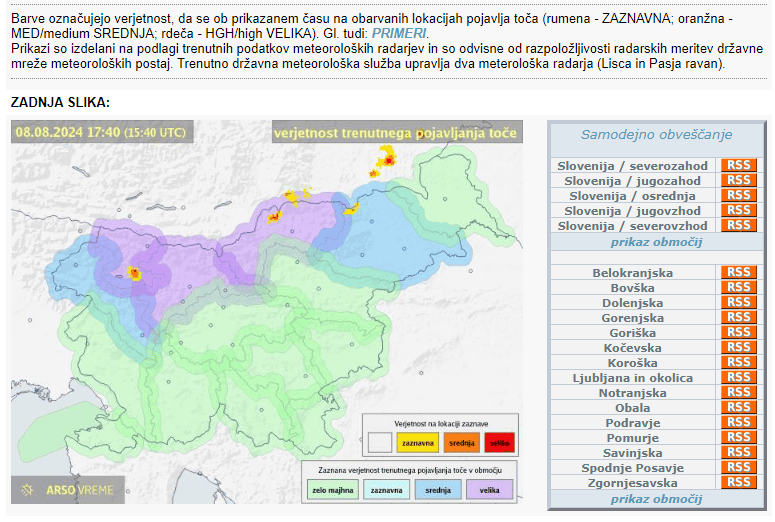This screenshot has height=522, width=775.
Task: Click RSS icon for Pomurje
Action: tap(738, 438)
